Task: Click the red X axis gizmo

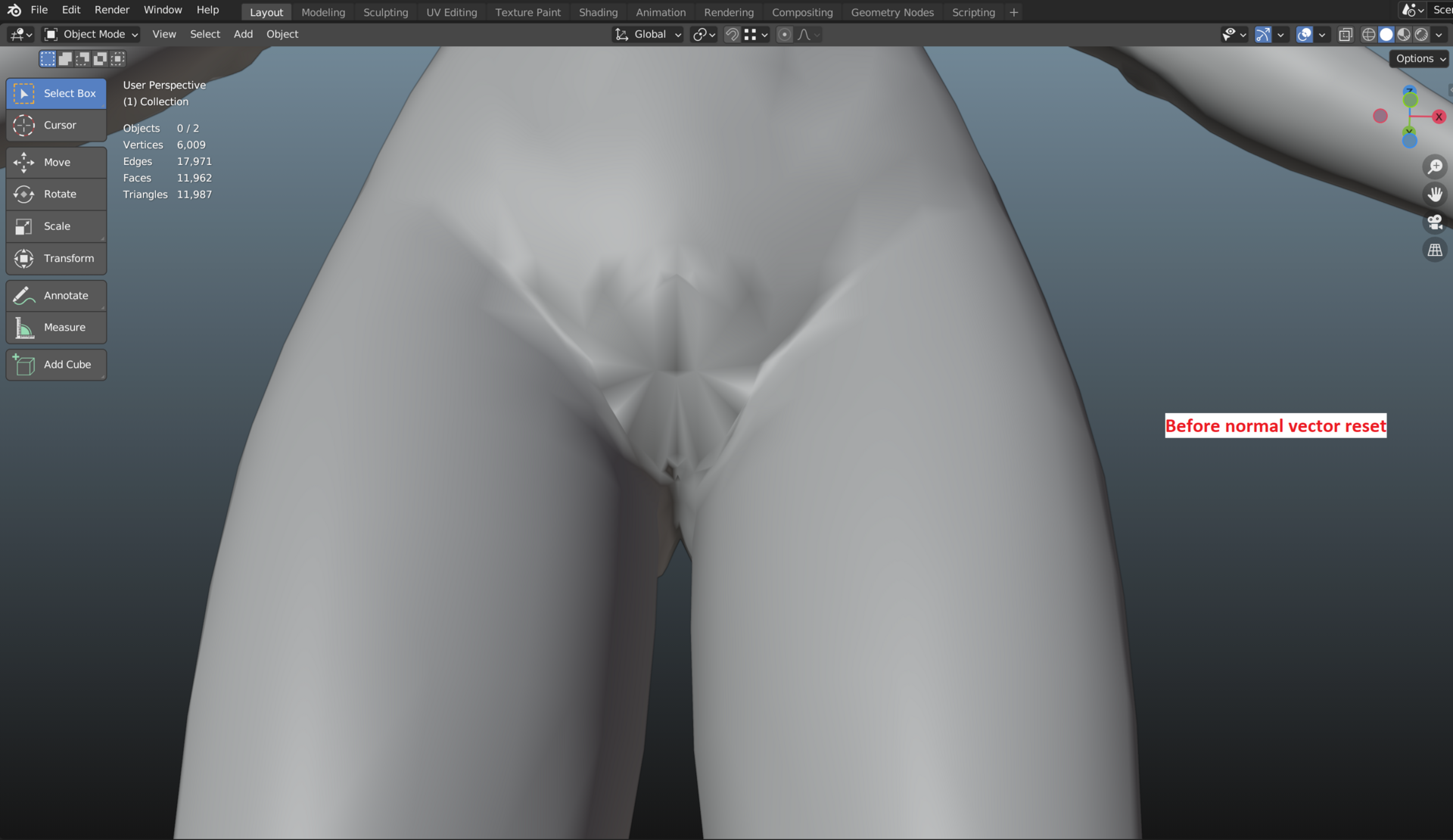Action: (1439, 117)
